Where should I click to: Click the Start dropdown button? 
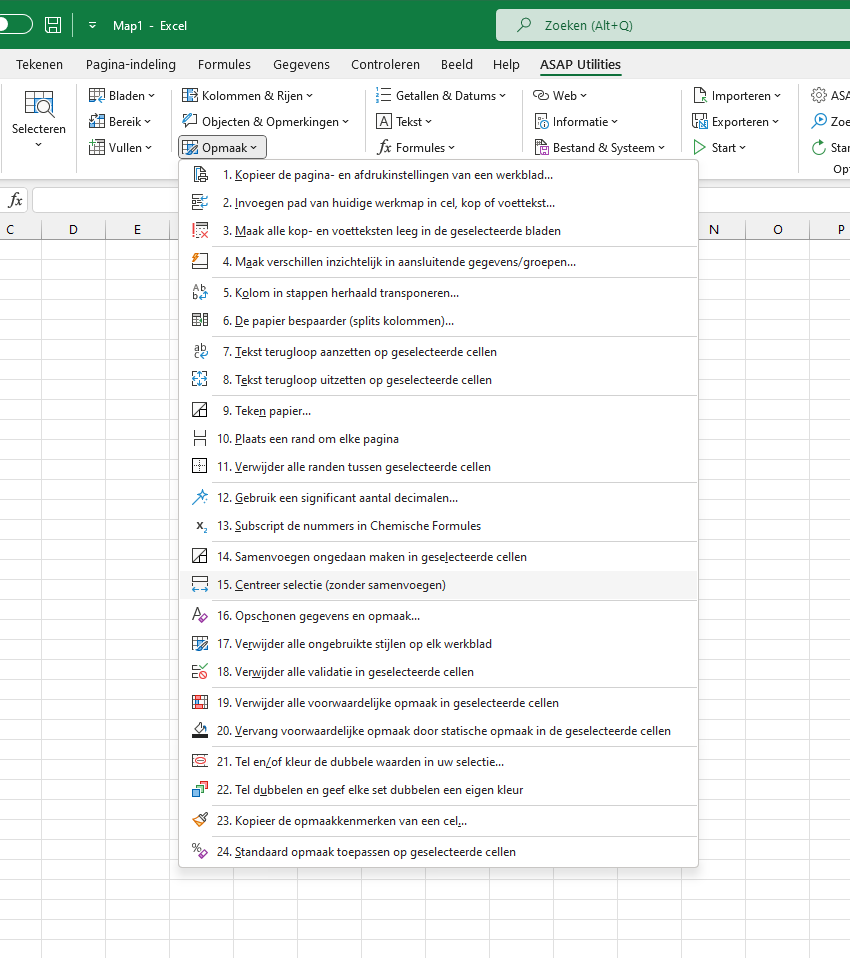(x=719, y=147)
